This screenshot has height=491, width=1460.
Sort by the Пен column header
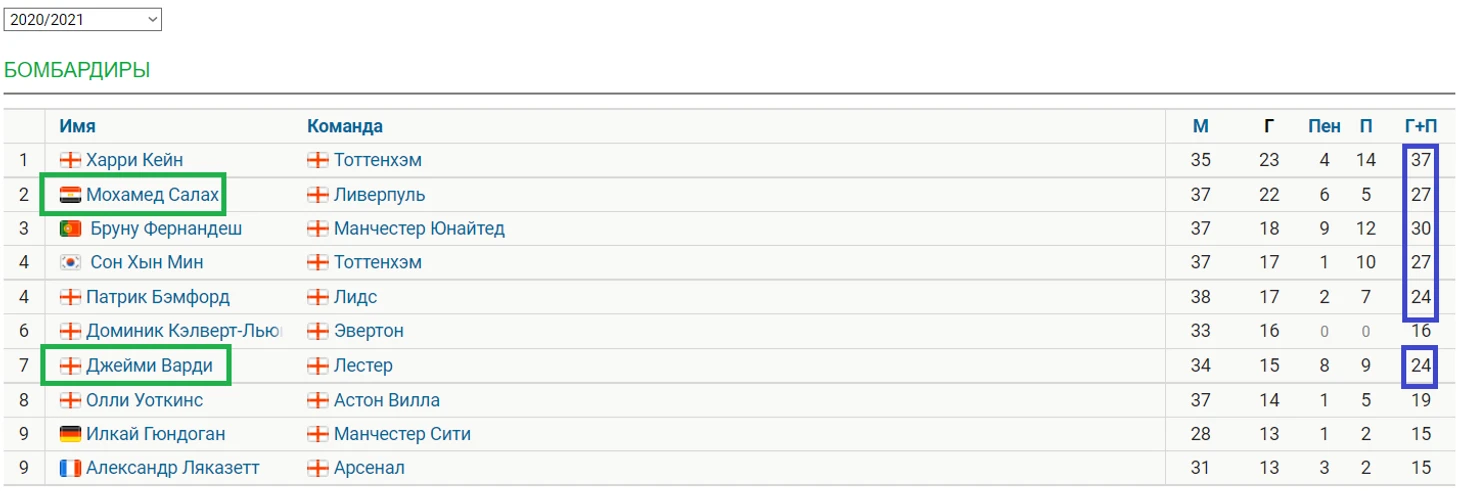click(1325, 126)
